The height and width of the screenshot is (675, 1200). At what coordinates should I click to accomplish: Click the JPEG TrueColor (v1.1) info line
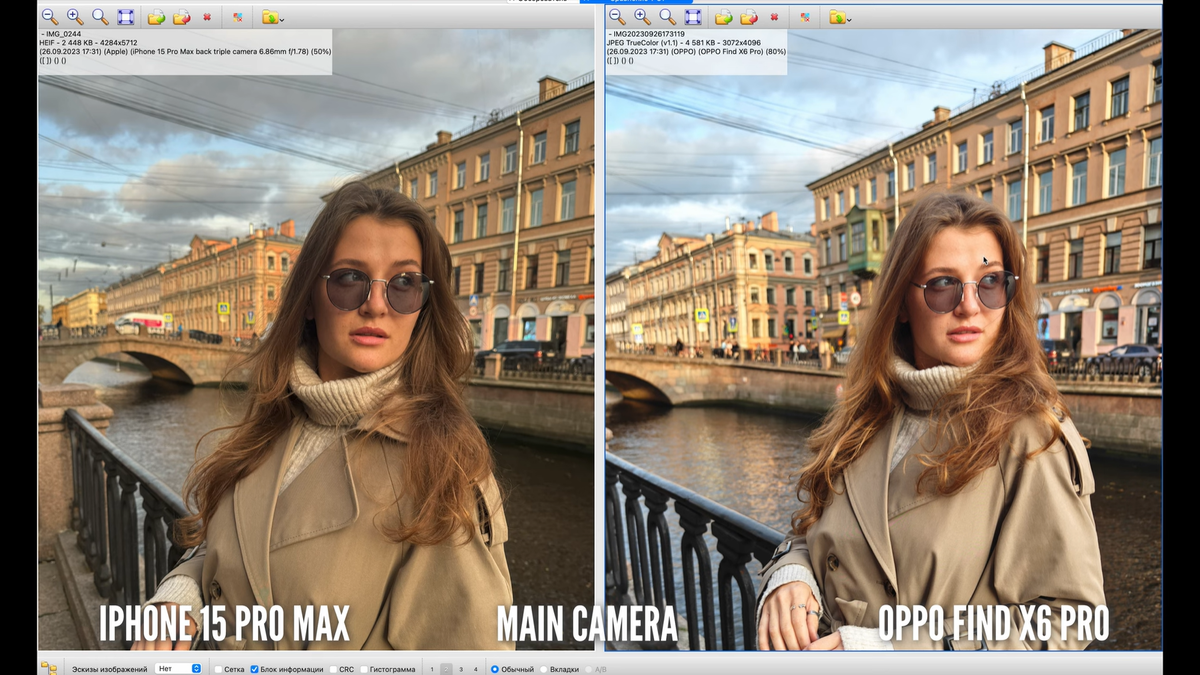click(x=684, y=42)
